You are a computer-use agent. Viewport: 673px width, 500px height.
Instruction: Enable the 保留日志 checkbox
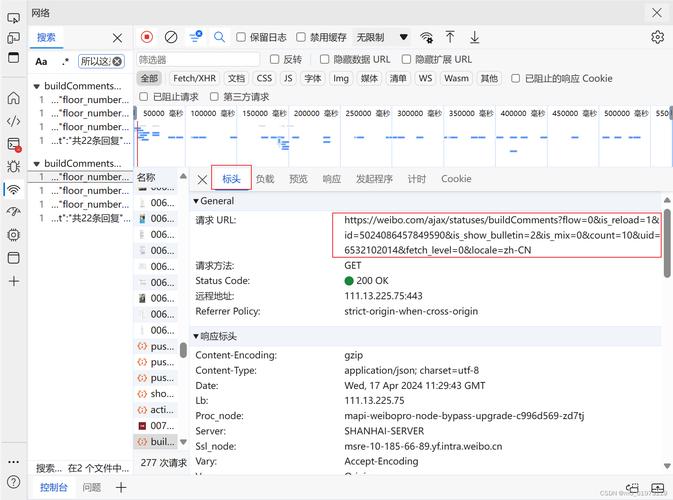tap(241, 37)
